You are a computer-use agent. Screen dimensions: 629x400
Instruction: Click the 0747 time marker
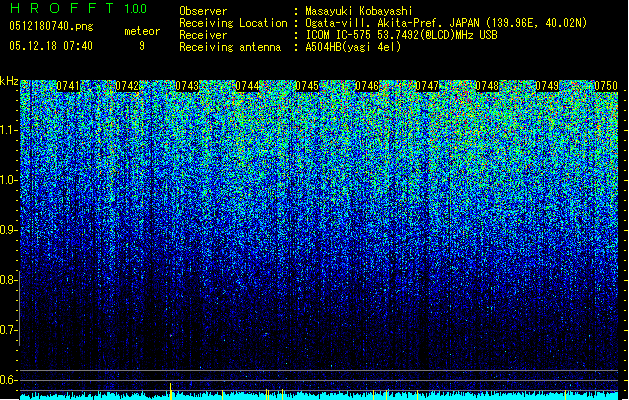point(427,86)
